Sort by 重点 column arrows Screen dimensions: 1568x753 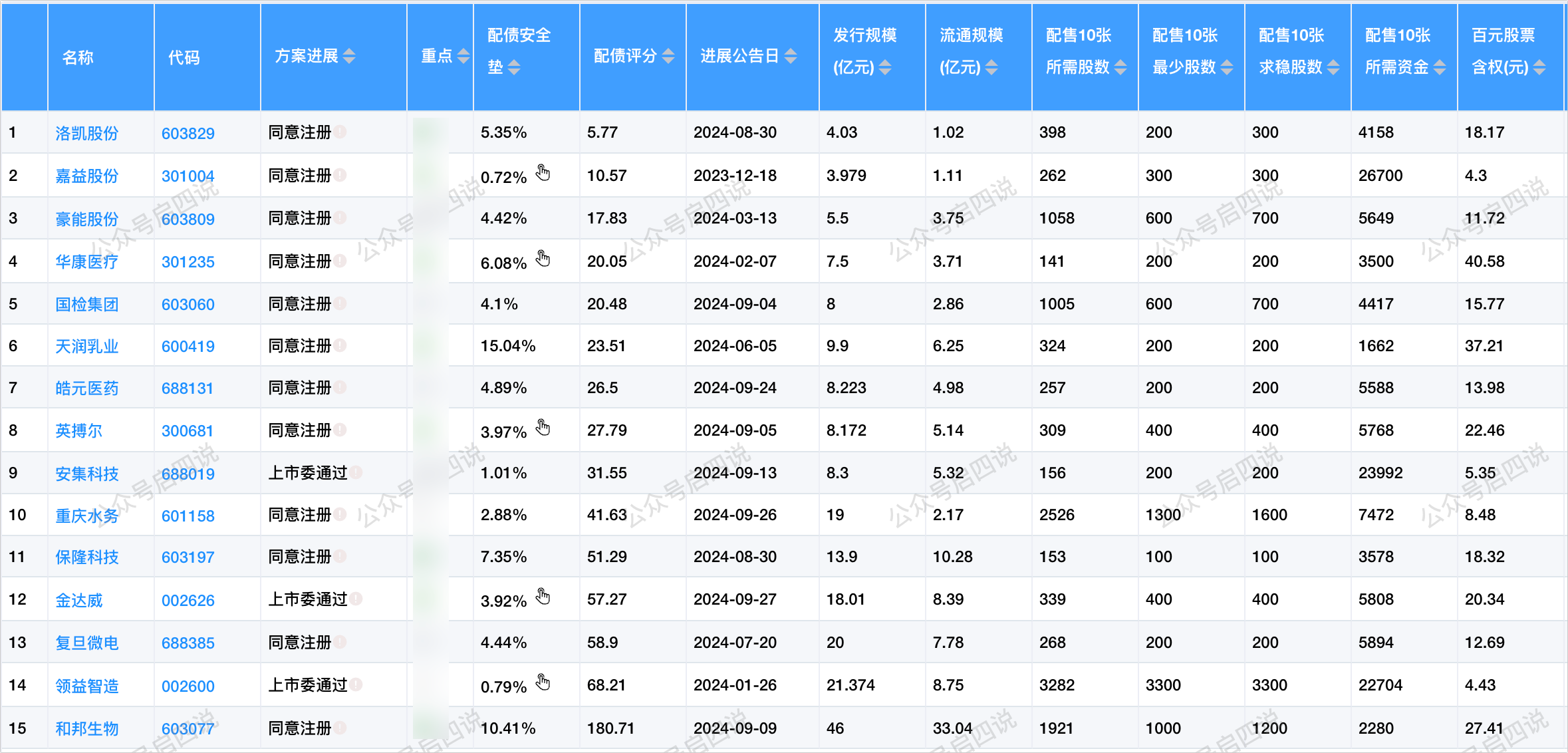click(x=463, y=57)
